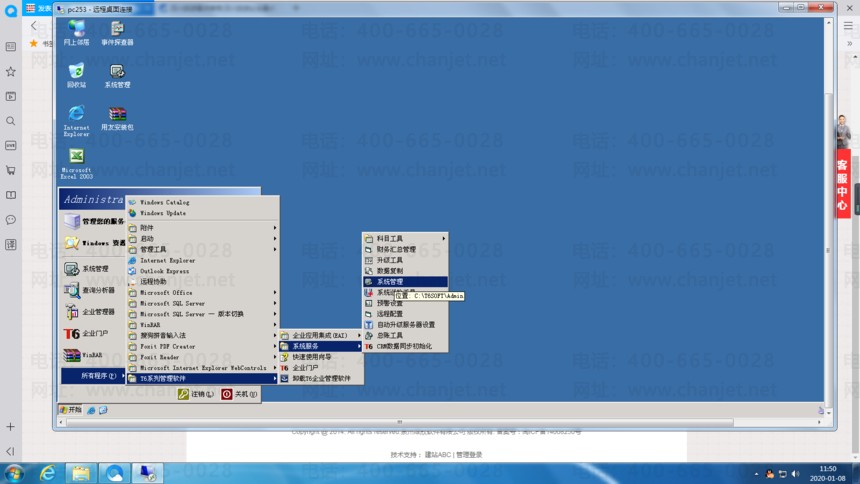The image size is (860, 484).
Task: Open 网上邻居 desktop icon
Action: point(76,32)
